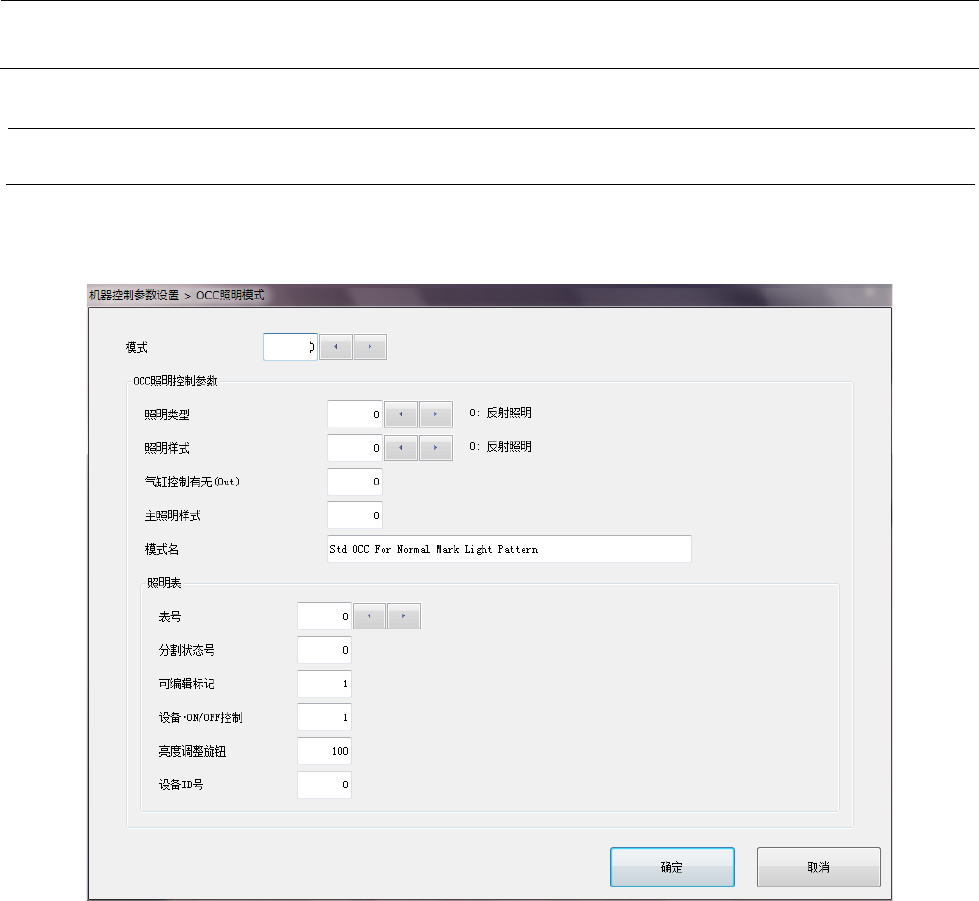Step 照明类型 down with left arrow
979x901 pixels.
(x=401, y=414)
